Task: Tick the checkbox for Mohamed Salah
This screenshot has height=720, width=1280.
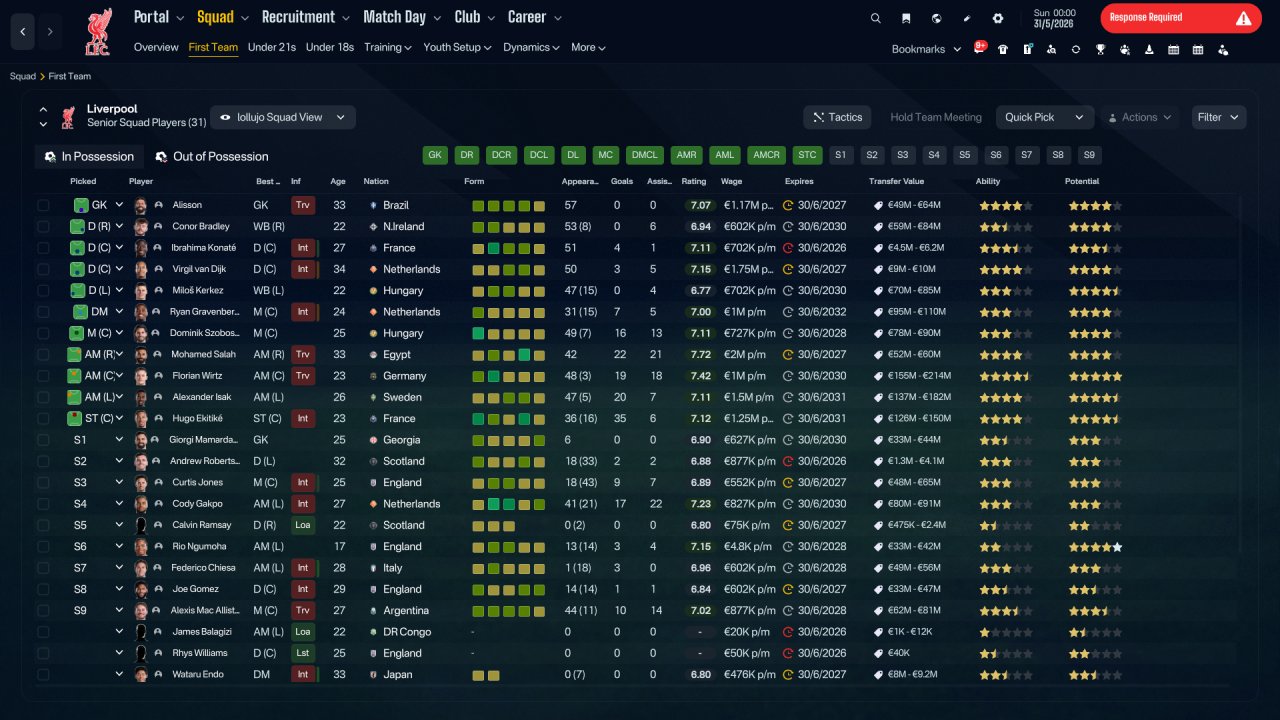Action: click(x=43, y=354)
